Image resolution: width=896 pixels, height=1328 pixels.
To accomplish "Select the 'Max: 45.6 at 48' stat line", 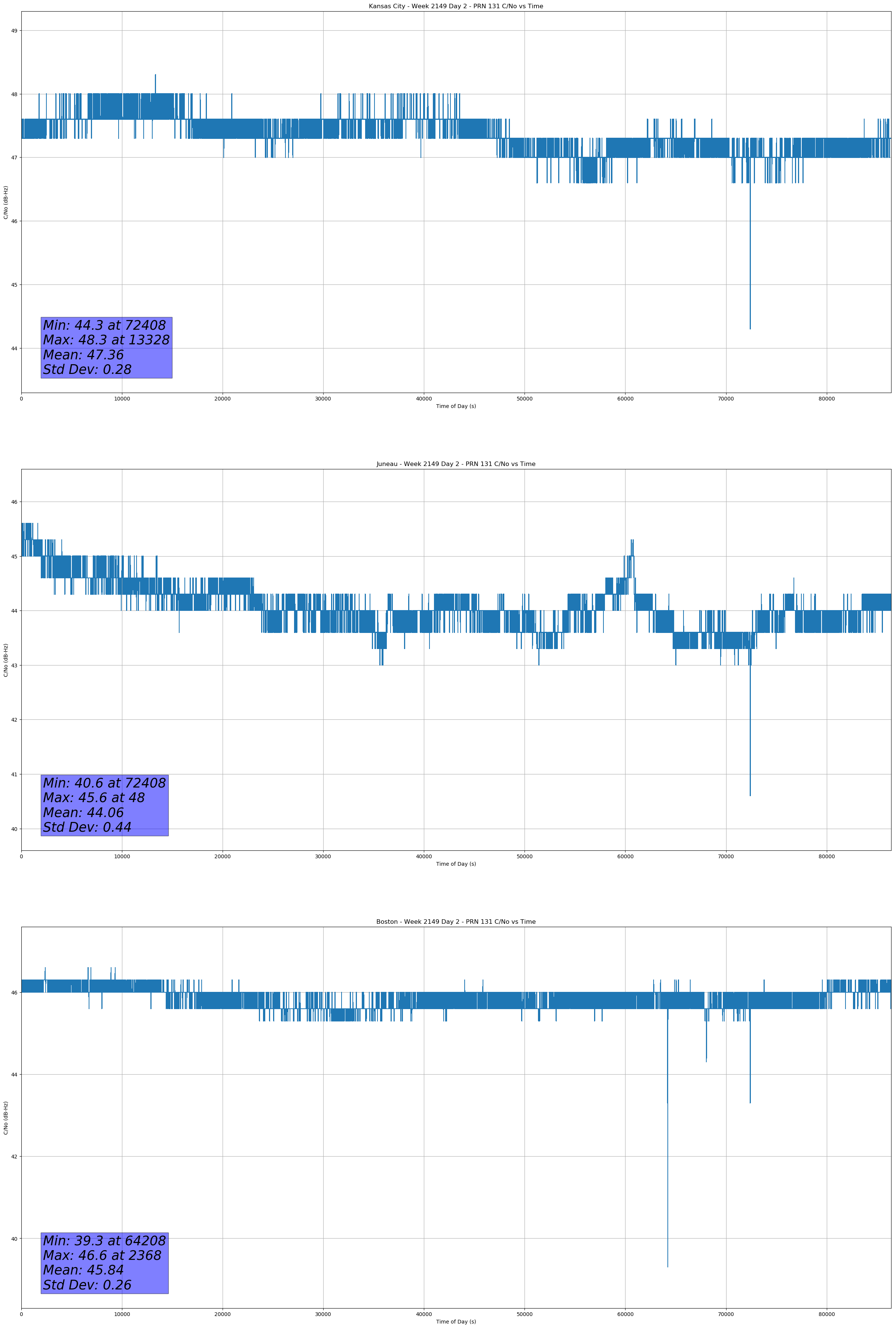I will (94, 798).
